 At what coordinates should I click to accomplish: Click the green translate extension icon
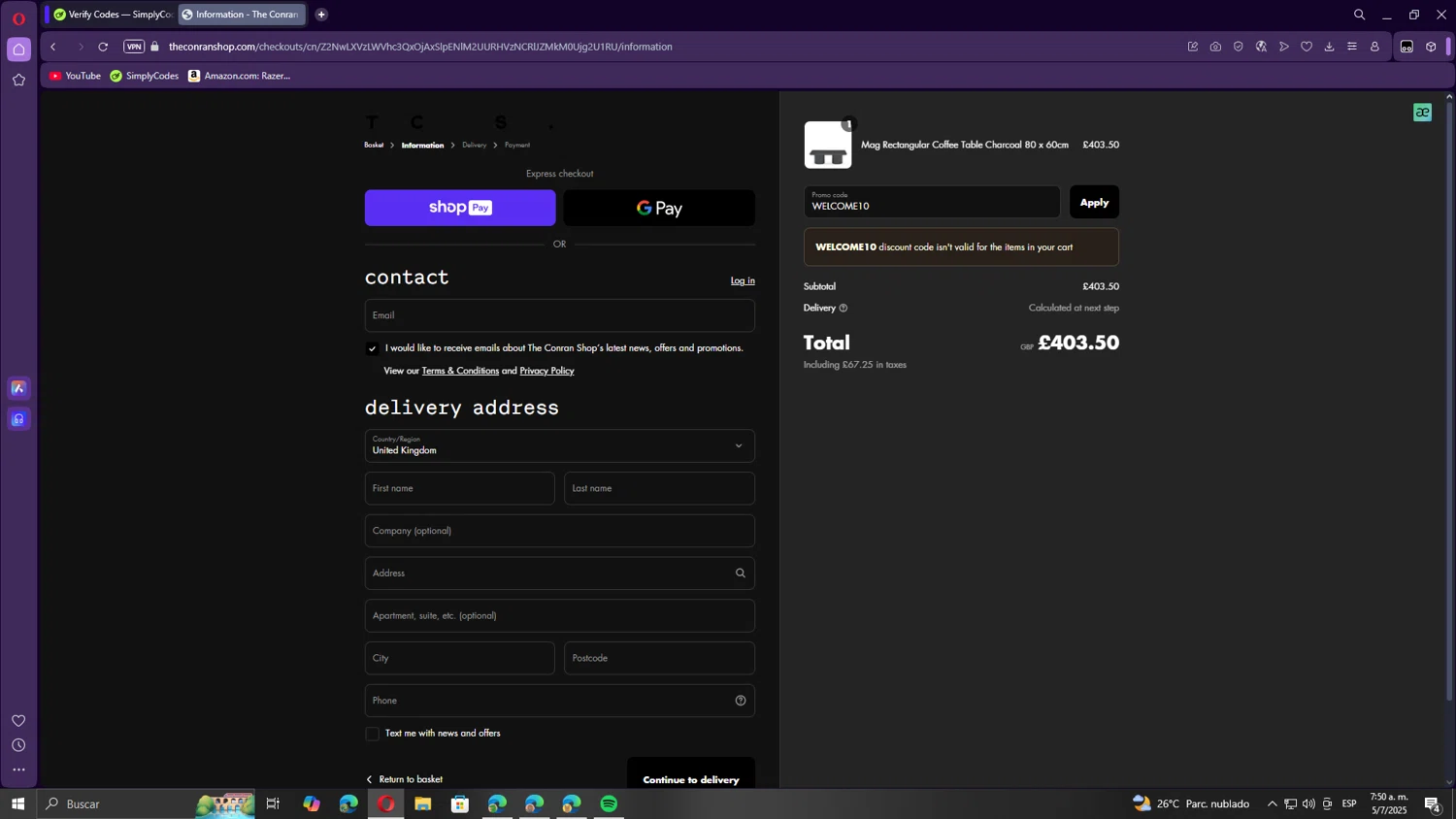(1422, 113)
